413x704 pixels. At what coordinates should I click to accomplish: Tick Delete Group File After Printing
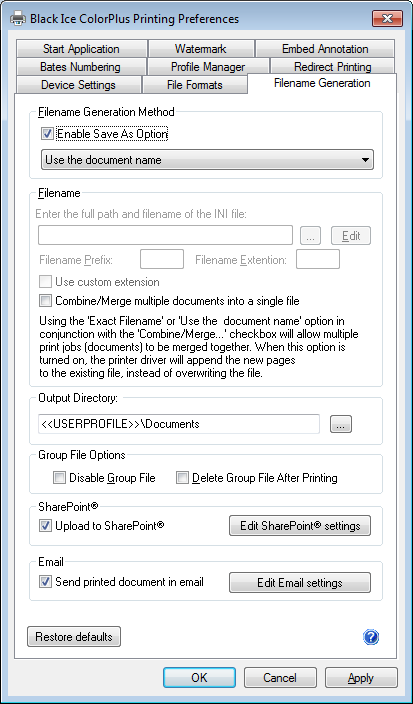click(182, 478)
